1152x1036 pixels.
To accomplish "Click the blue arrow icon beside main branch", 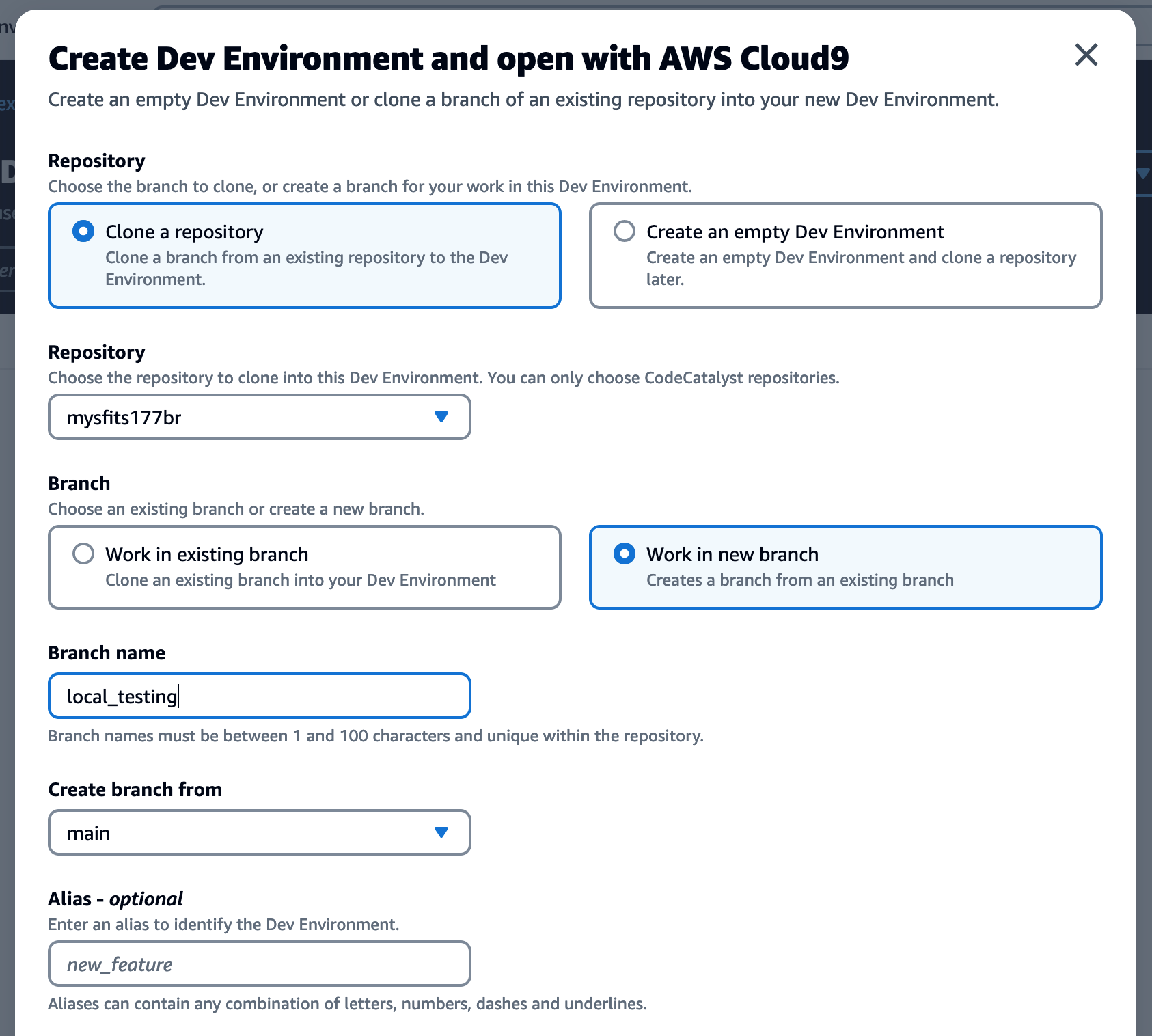I will click(x=443, y=832).
